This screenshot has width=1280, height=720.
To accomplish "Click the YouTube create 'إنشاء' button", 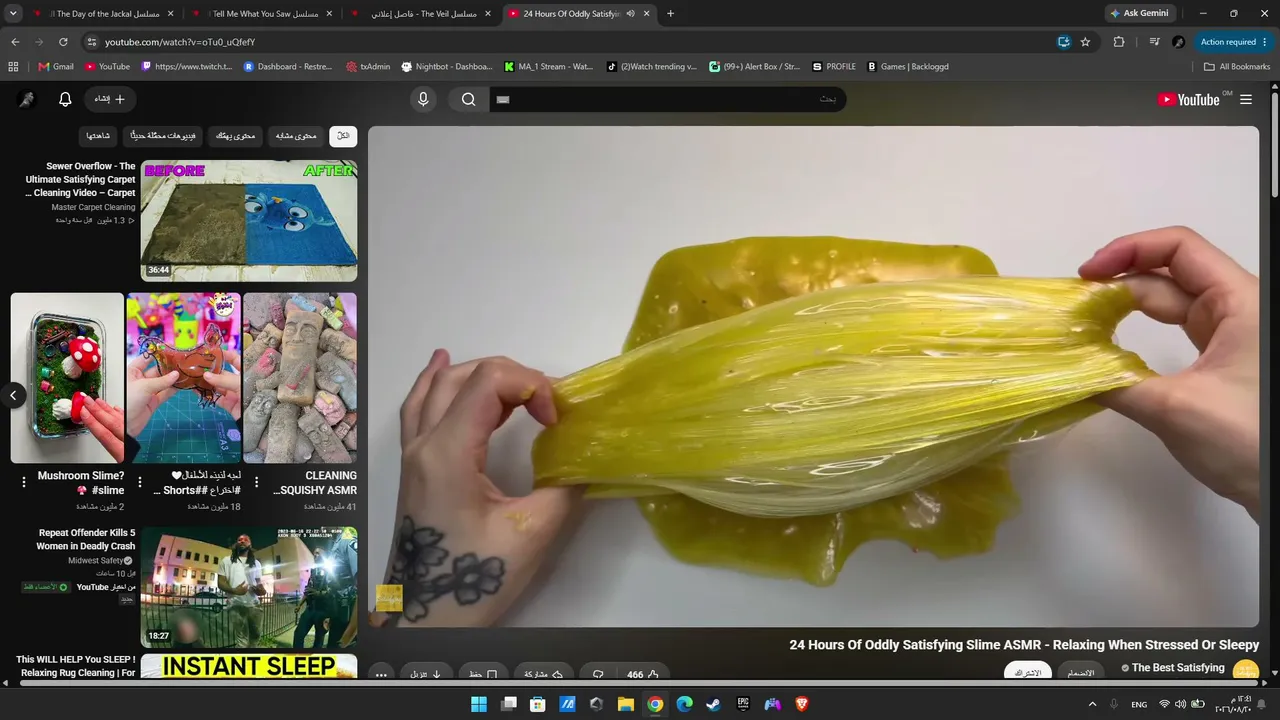I will click(x=110, y=99).
